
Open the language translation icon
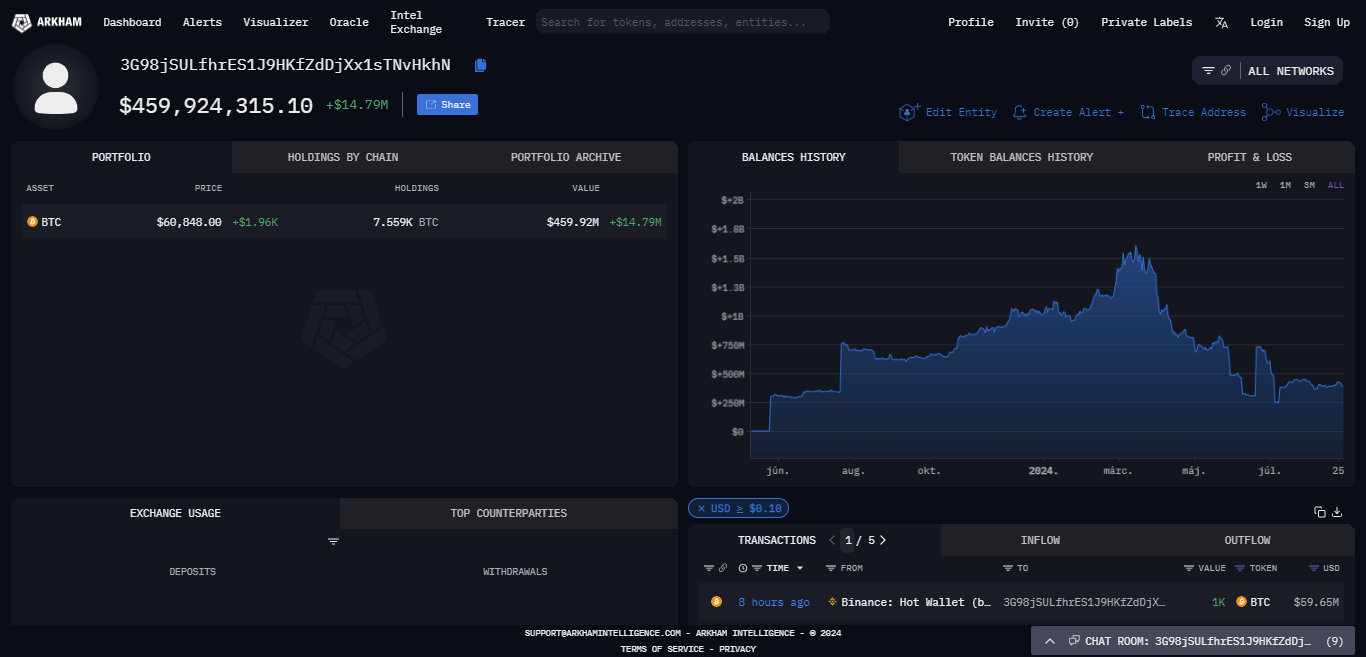1221,22
